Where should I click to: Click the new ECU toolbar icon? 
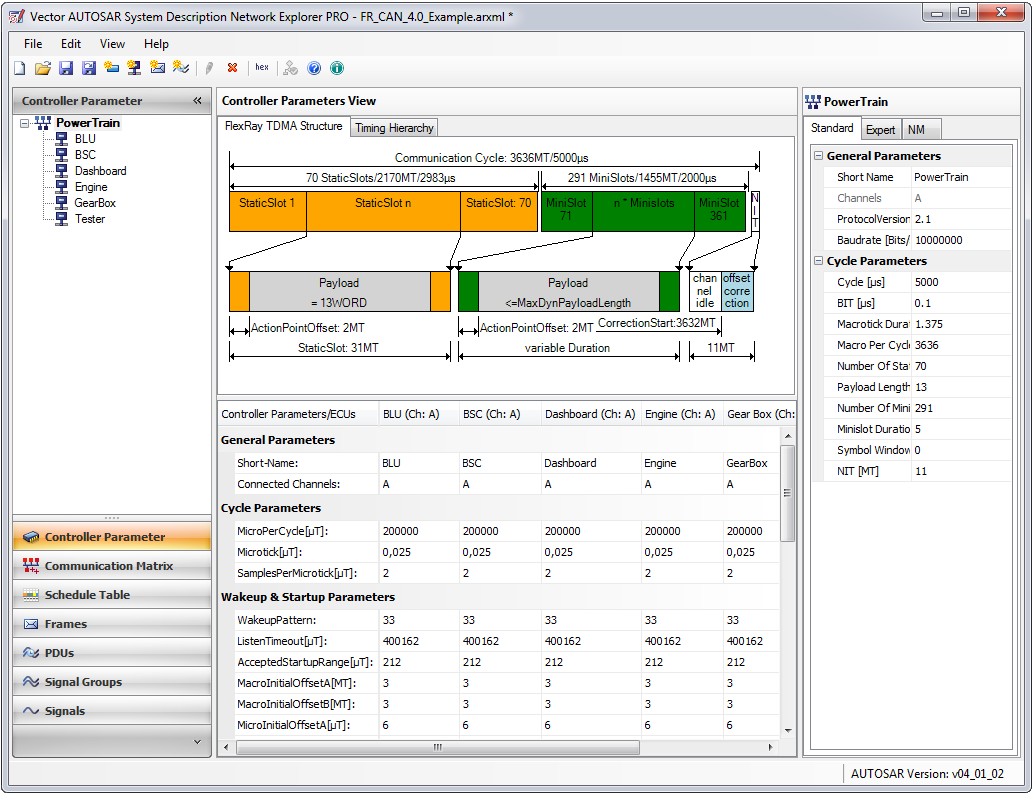(133, 68)
